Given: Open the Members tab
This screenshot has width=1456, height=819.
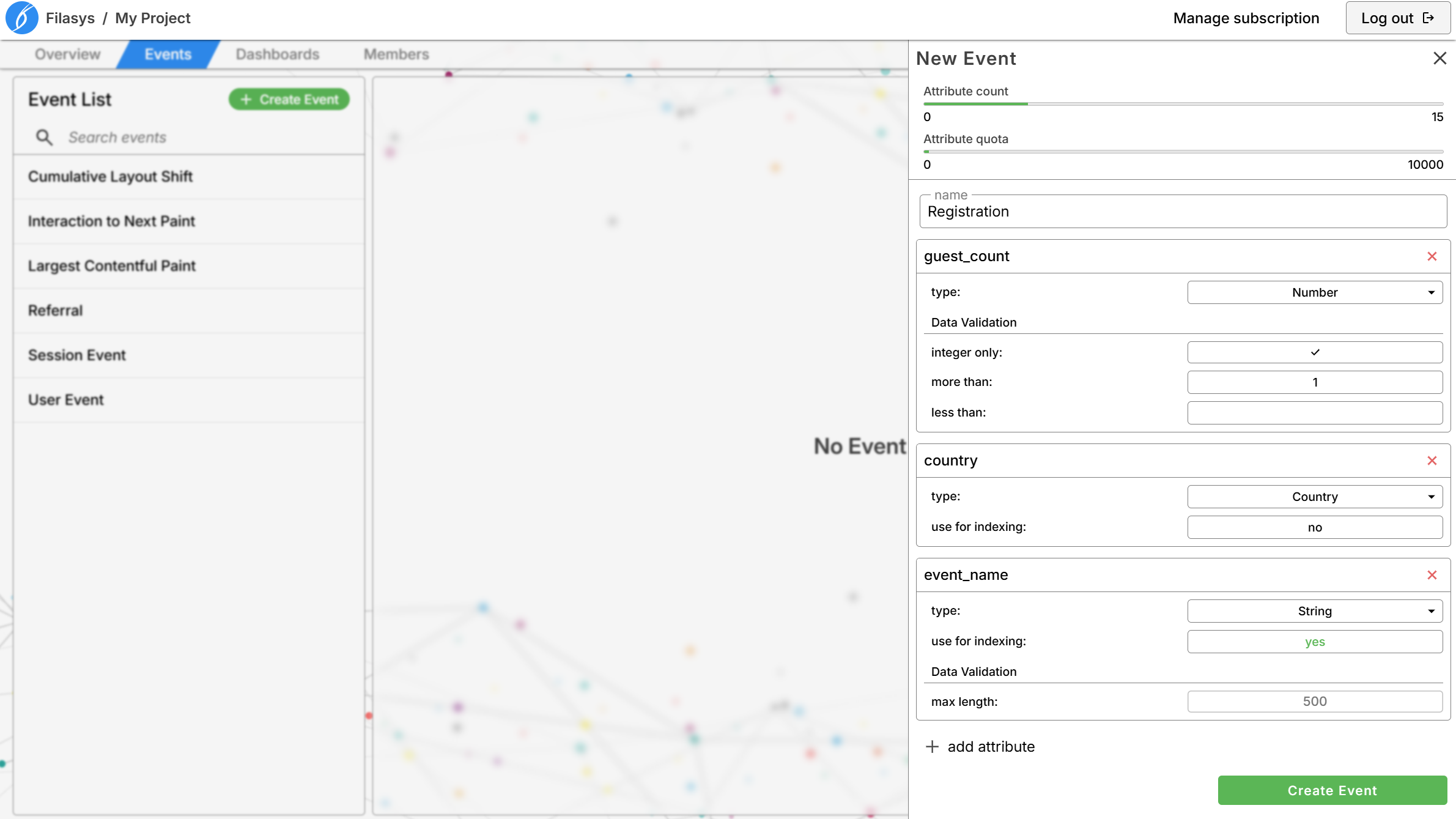Looking at the screenshot, I should pyautogui.click(x=396, y=54).
